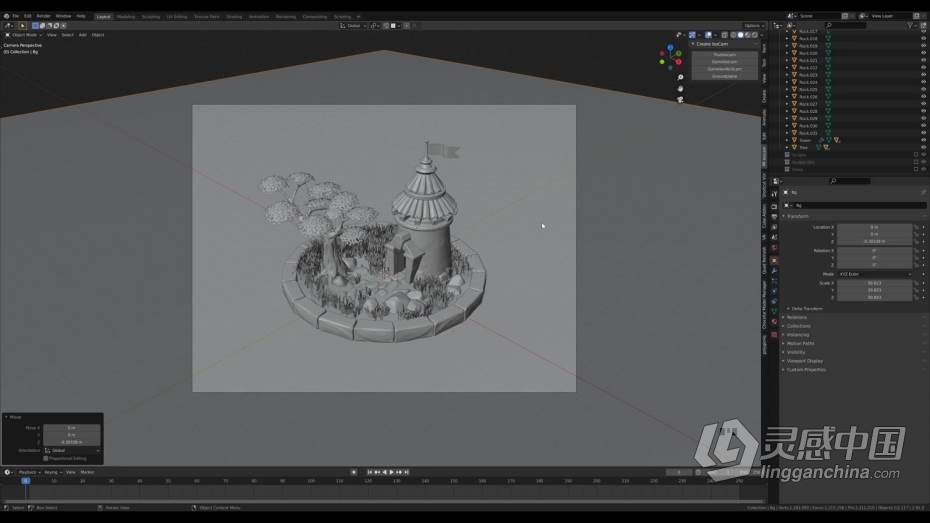Screen dimensions: 930x523
Task: Select Rock.023 in the outliner
Action: click(x=808, y=75)
